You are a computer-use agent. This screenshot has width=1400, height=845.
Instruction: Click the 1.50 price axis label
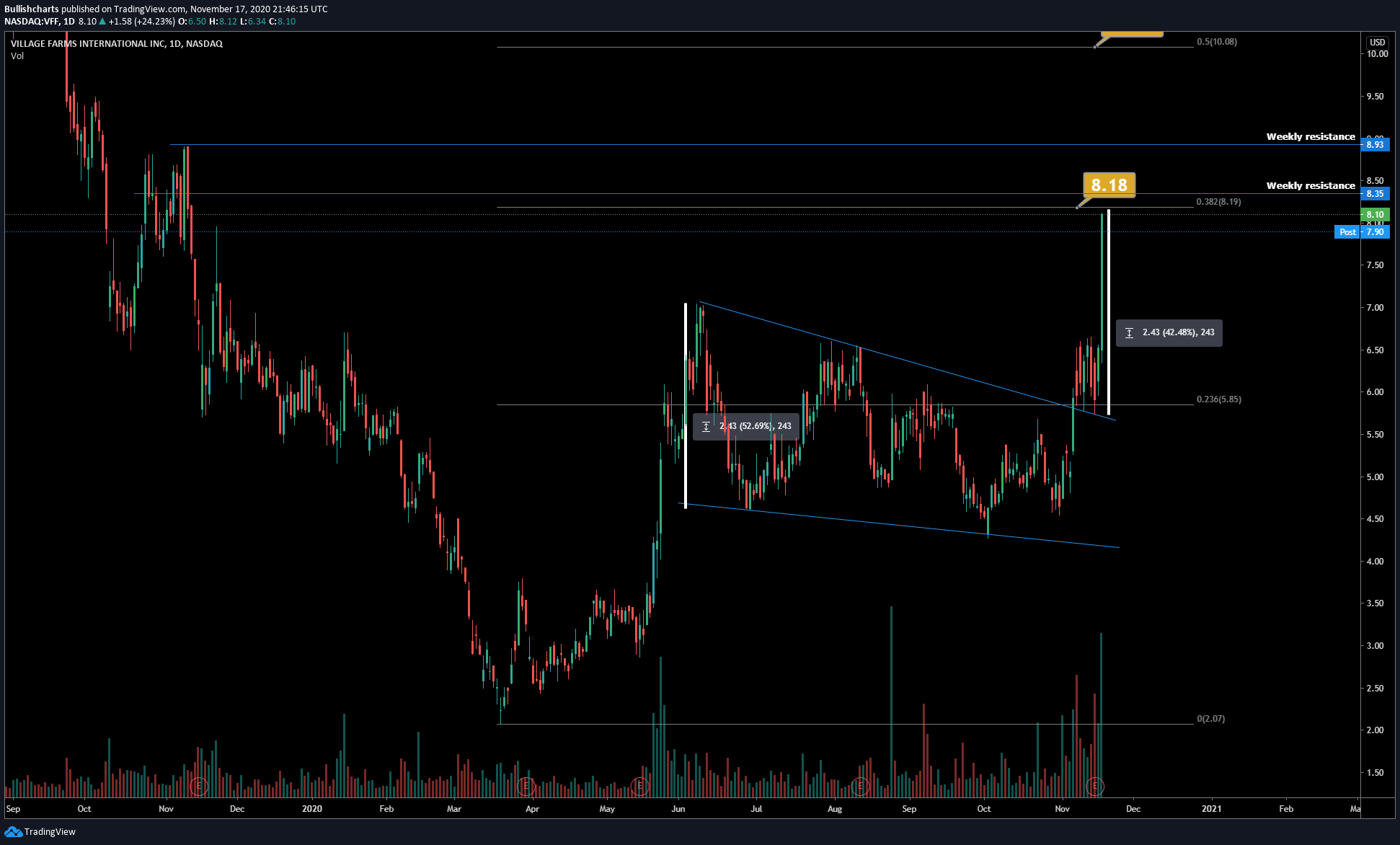[x=1375, y=773]
